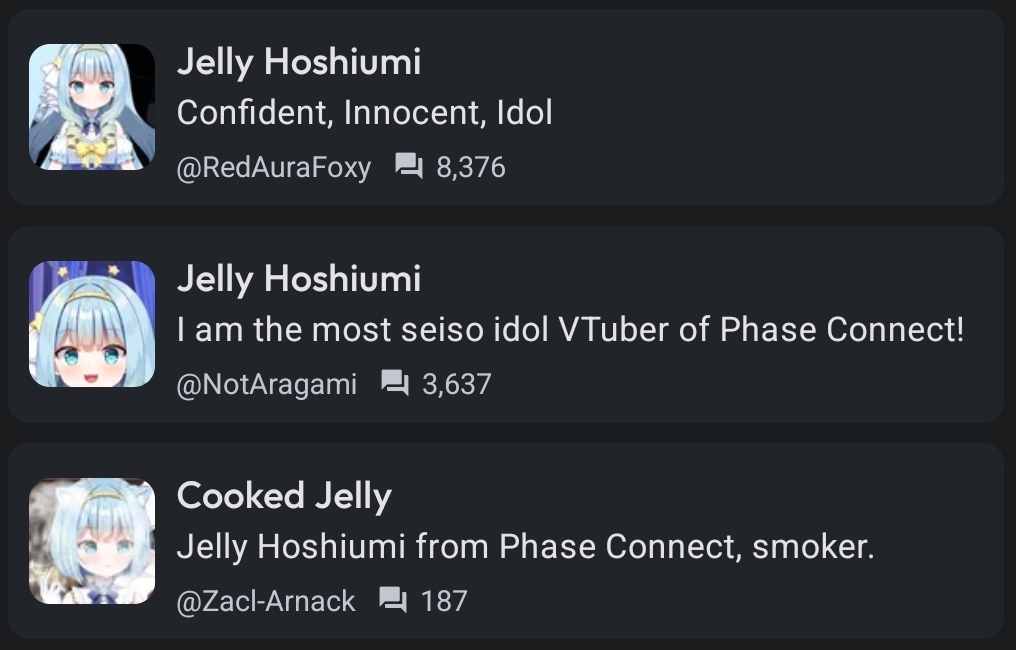Click the 187 chat count

tap(444, 601)
